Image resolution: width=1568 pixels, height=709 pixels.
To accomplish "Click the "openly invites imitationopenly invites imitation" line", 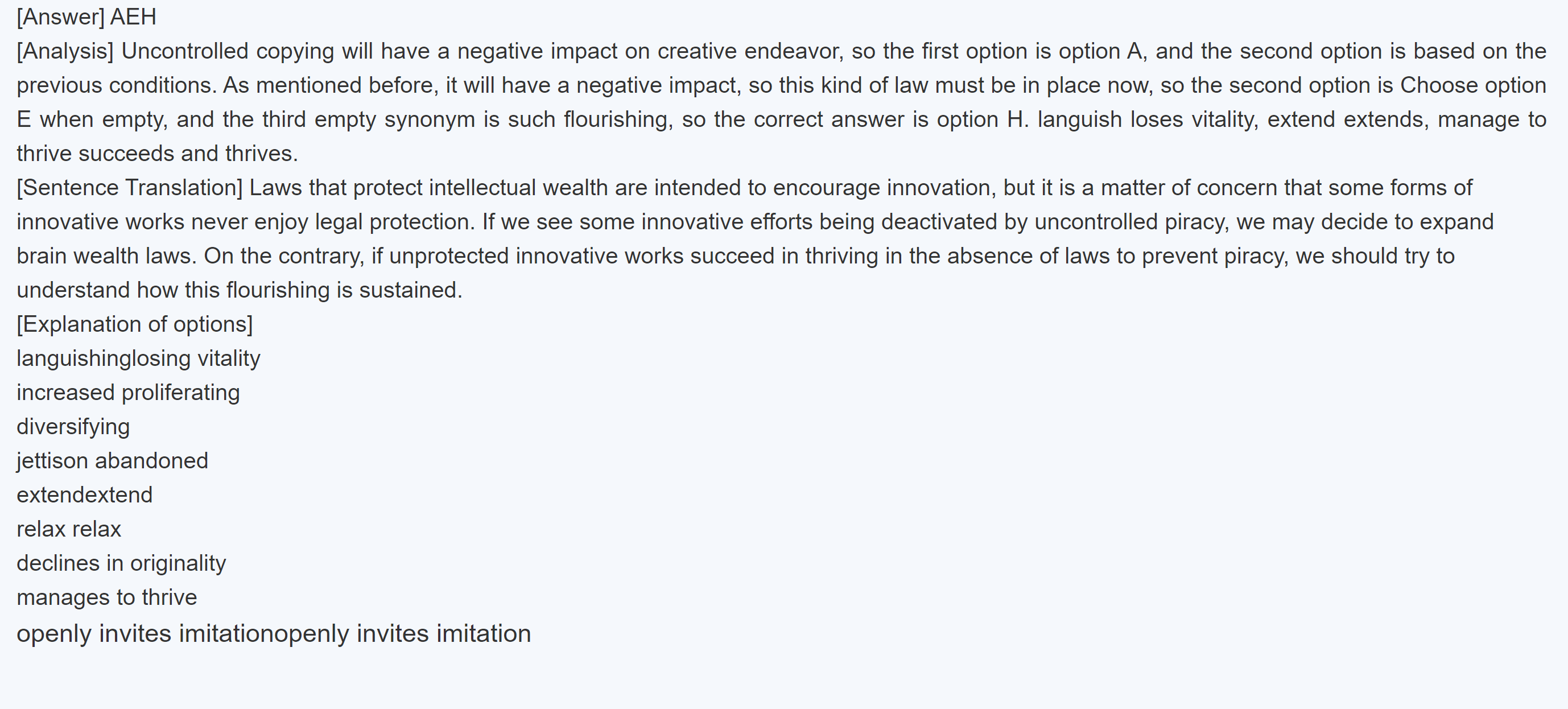I will click(x=273, y=633).
